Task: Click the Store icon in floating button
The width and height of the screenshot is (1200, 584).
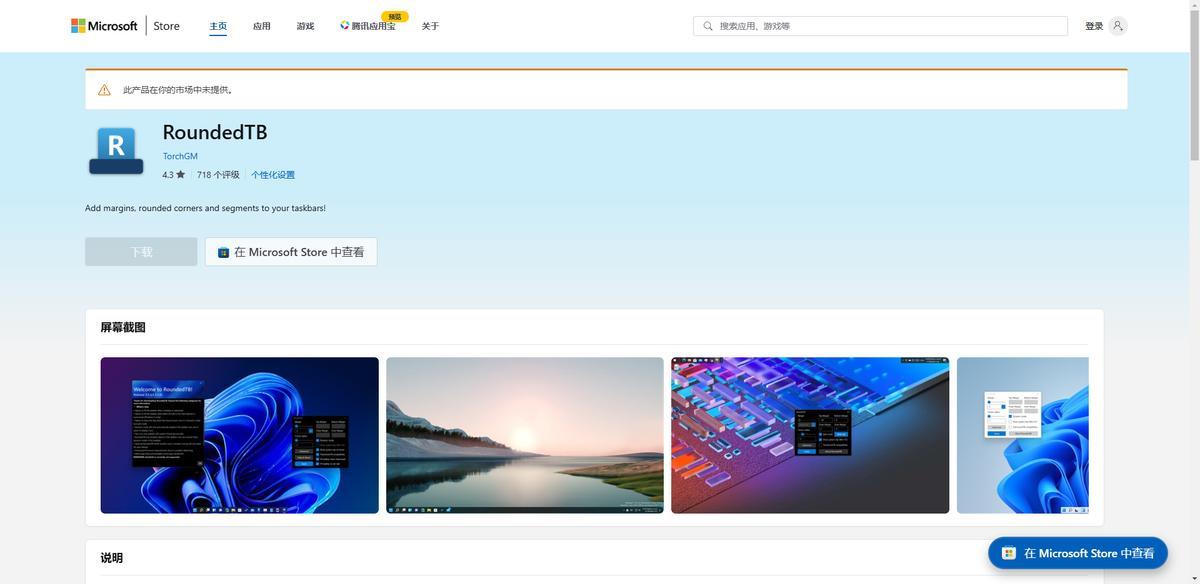Action: (x=1009, y=553)
